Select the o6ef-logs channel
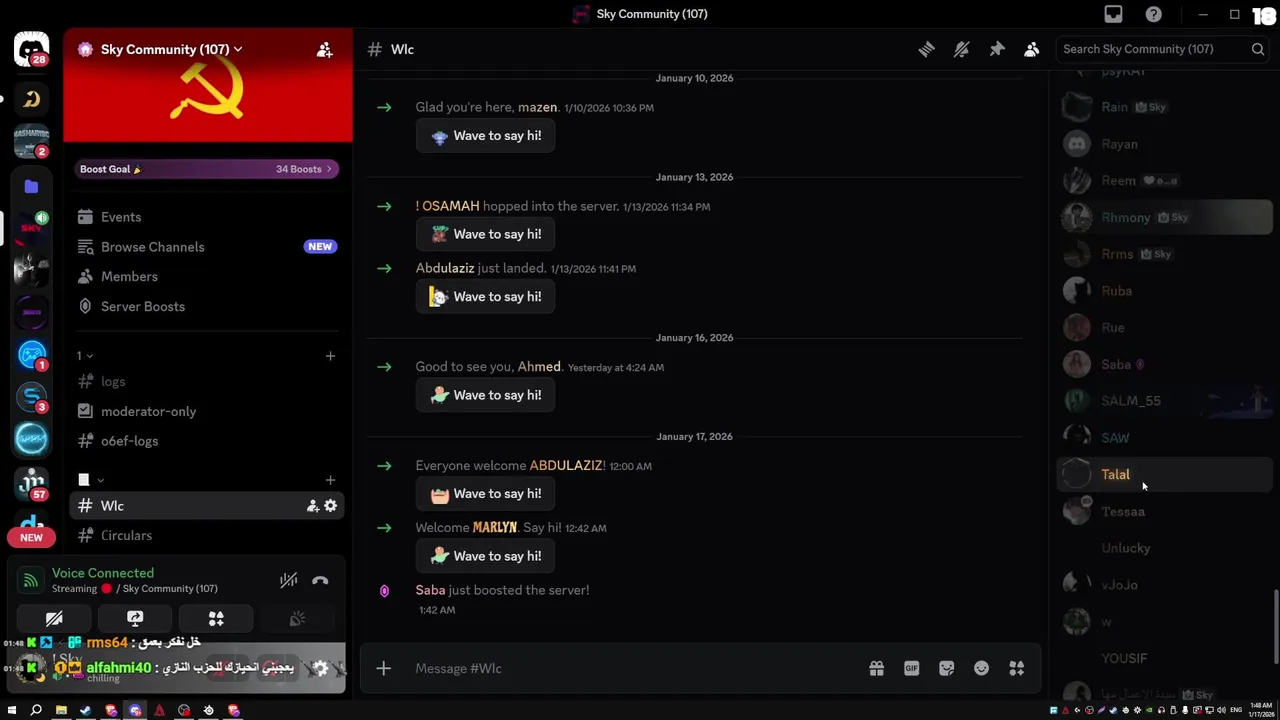This screenshot has height=720, width=1280. [207, 441]
